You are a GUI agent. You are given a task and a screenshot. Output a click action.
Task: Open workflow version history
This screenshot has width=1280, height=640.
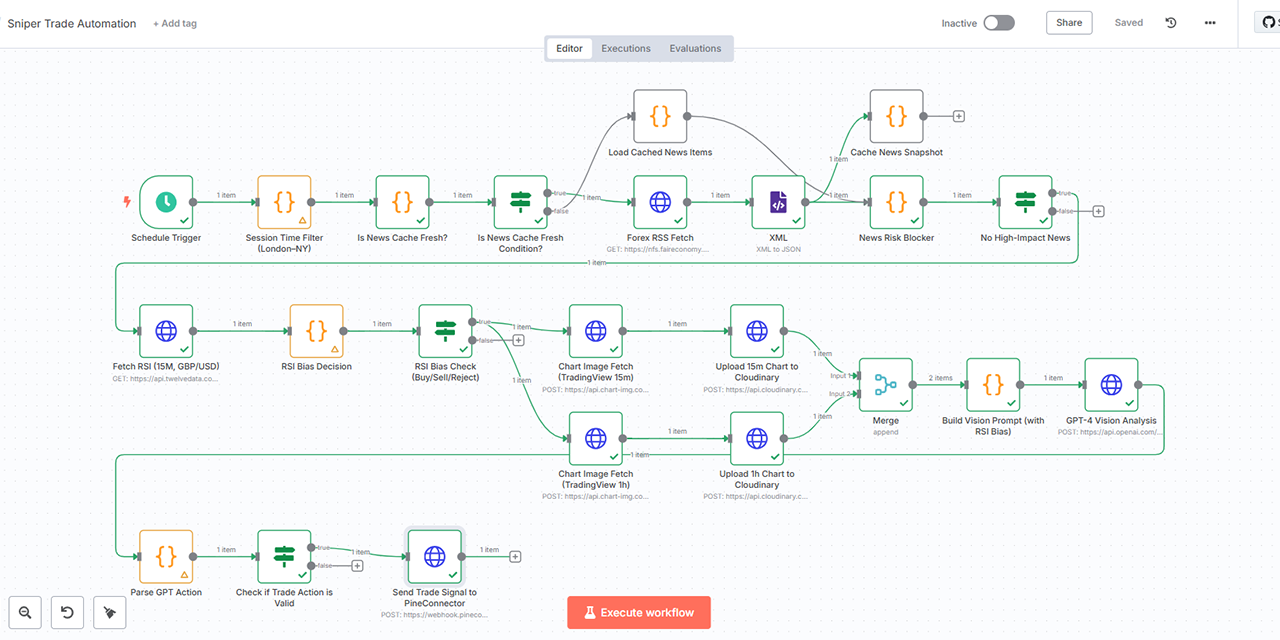coord(1170,22)
